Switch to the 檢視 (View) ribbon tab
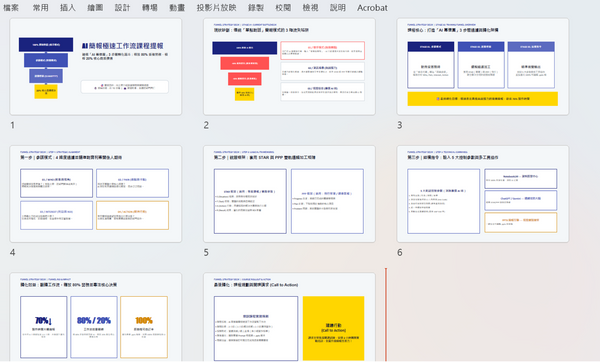This screenshot has width=600, height=362. (310, 8)
